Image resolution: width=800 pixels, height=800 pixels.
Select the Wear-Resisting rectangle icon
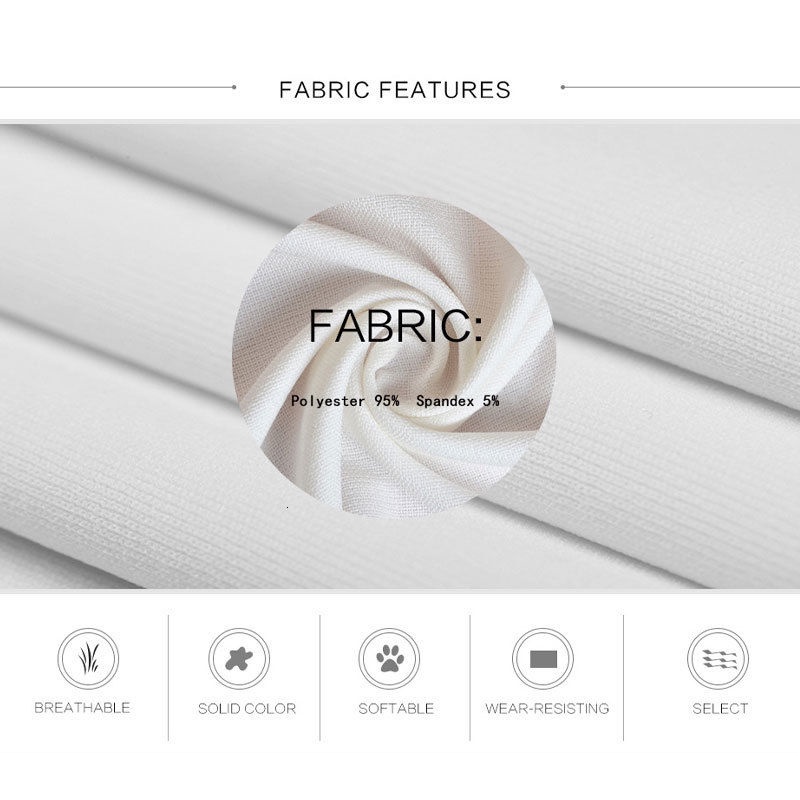[543, 659]
